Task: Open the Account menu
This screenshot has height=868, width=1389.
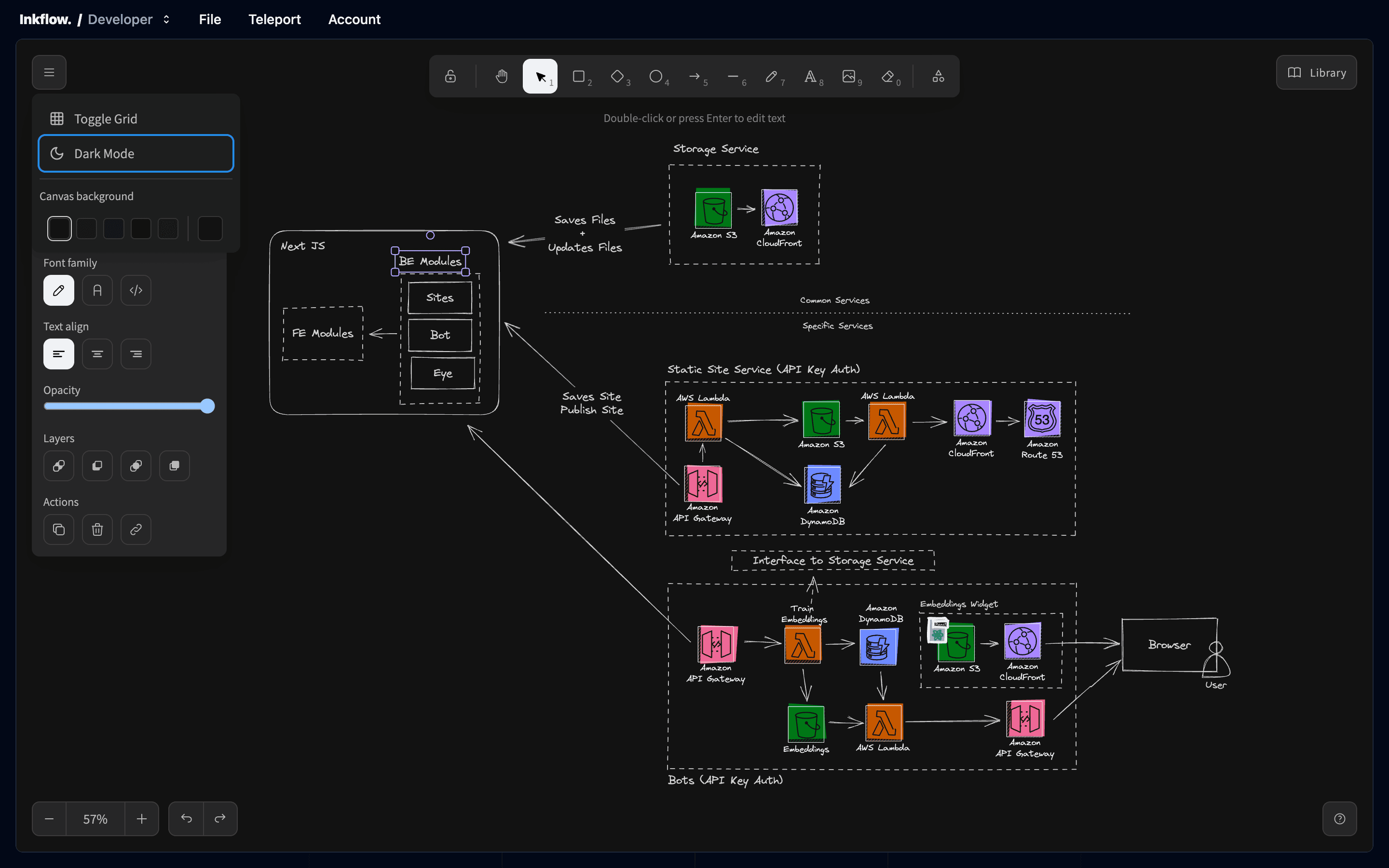Action: tap(354, 19)
